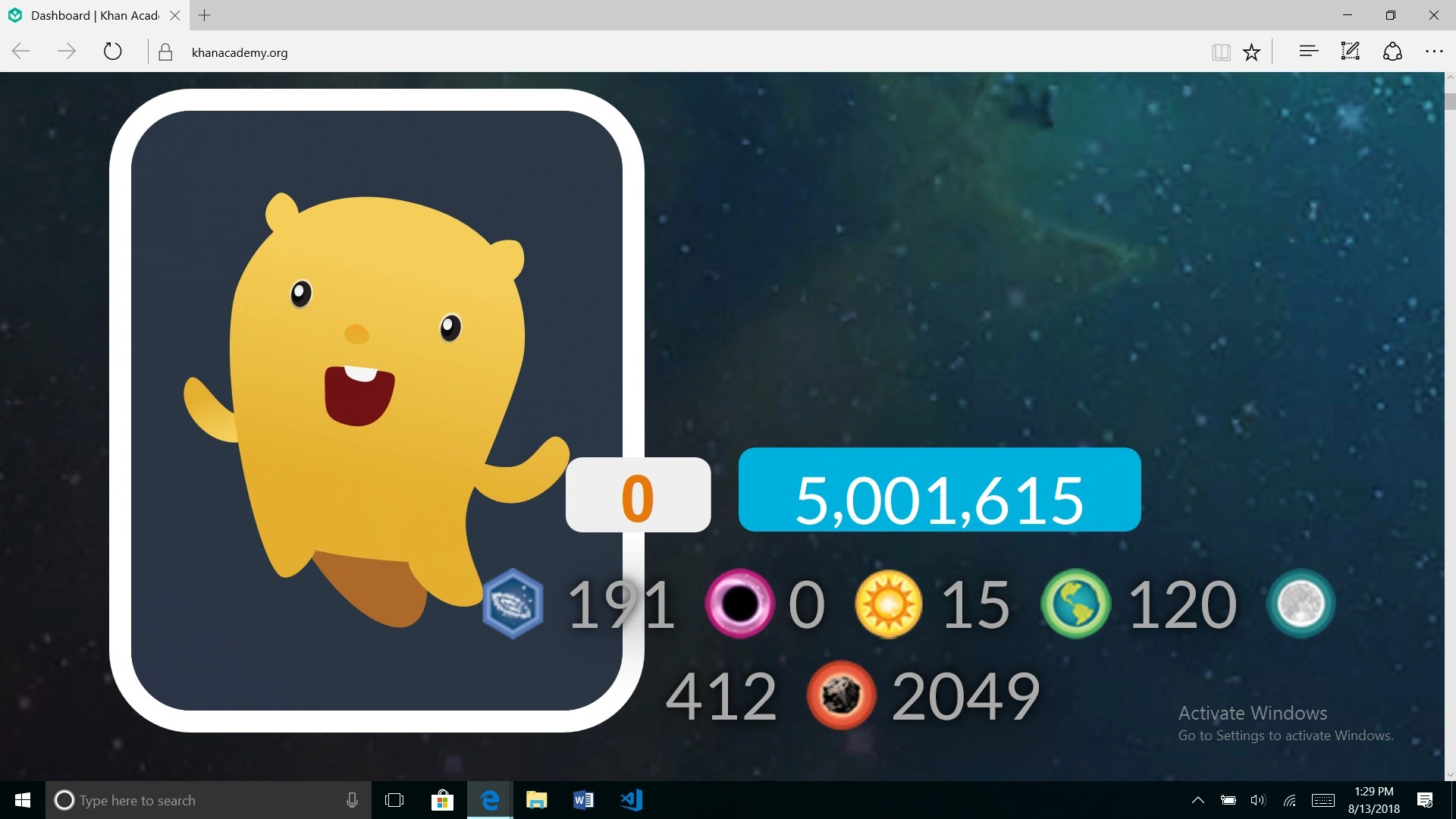Click the 2049 meteorite badge count
This screenshot has width=1456, height=819.
coord(965,696)
